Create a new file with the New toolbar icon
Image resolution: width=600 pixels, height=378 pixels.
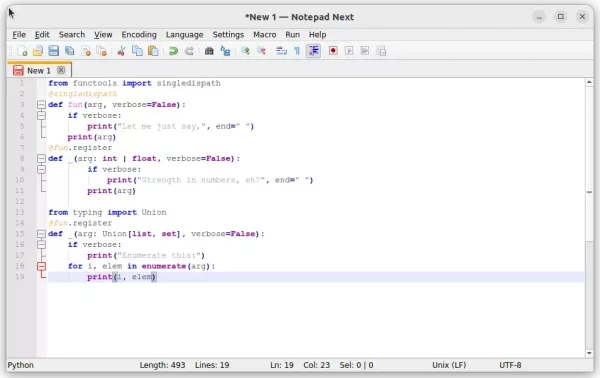click(22, 51)
